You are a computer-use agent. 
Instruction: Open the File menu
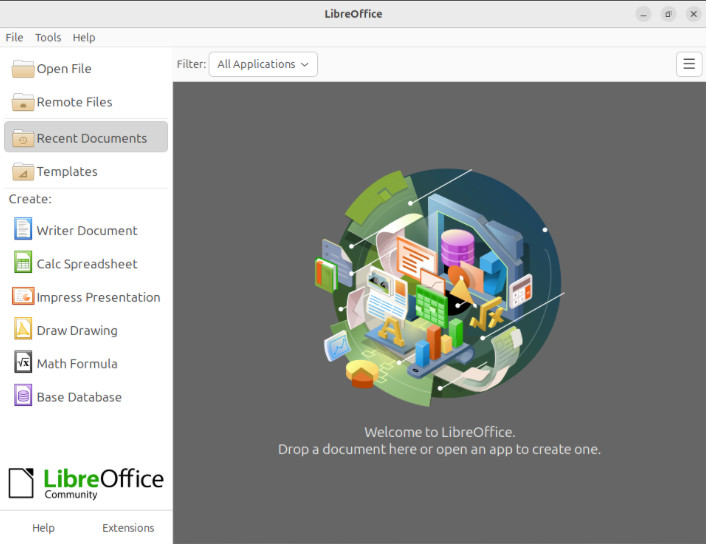pos(14,37)
